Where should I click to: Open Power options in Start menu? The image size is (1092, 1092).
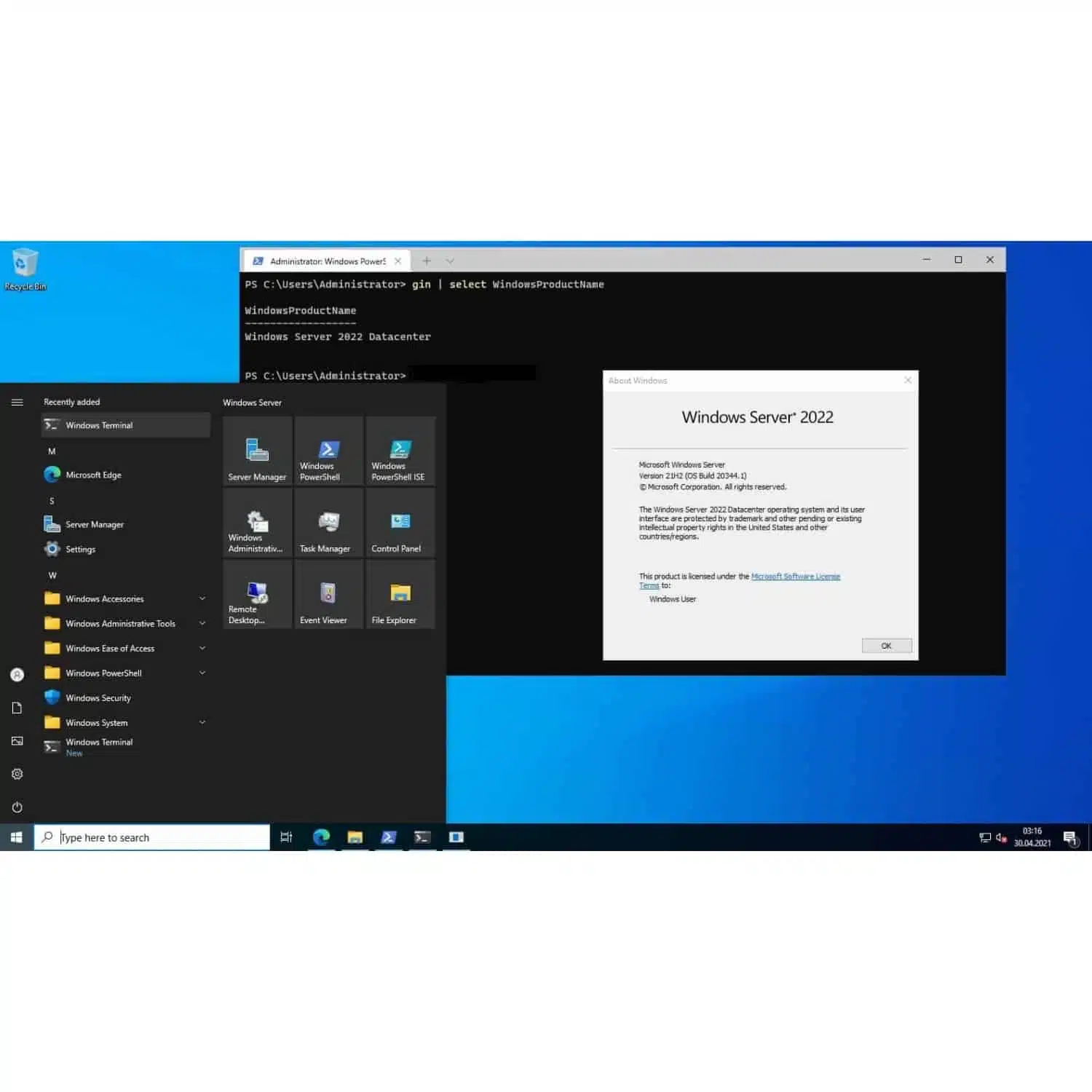[17, 807]
